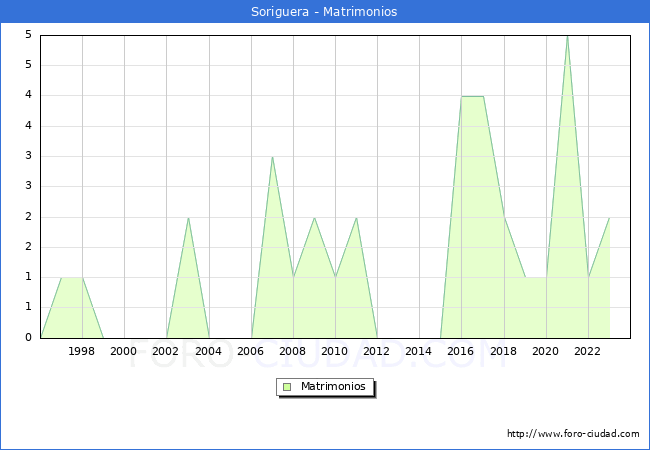Click the 2018 x-axis label
The width and height of the screenshot is (650, 450).
[503, 351]
